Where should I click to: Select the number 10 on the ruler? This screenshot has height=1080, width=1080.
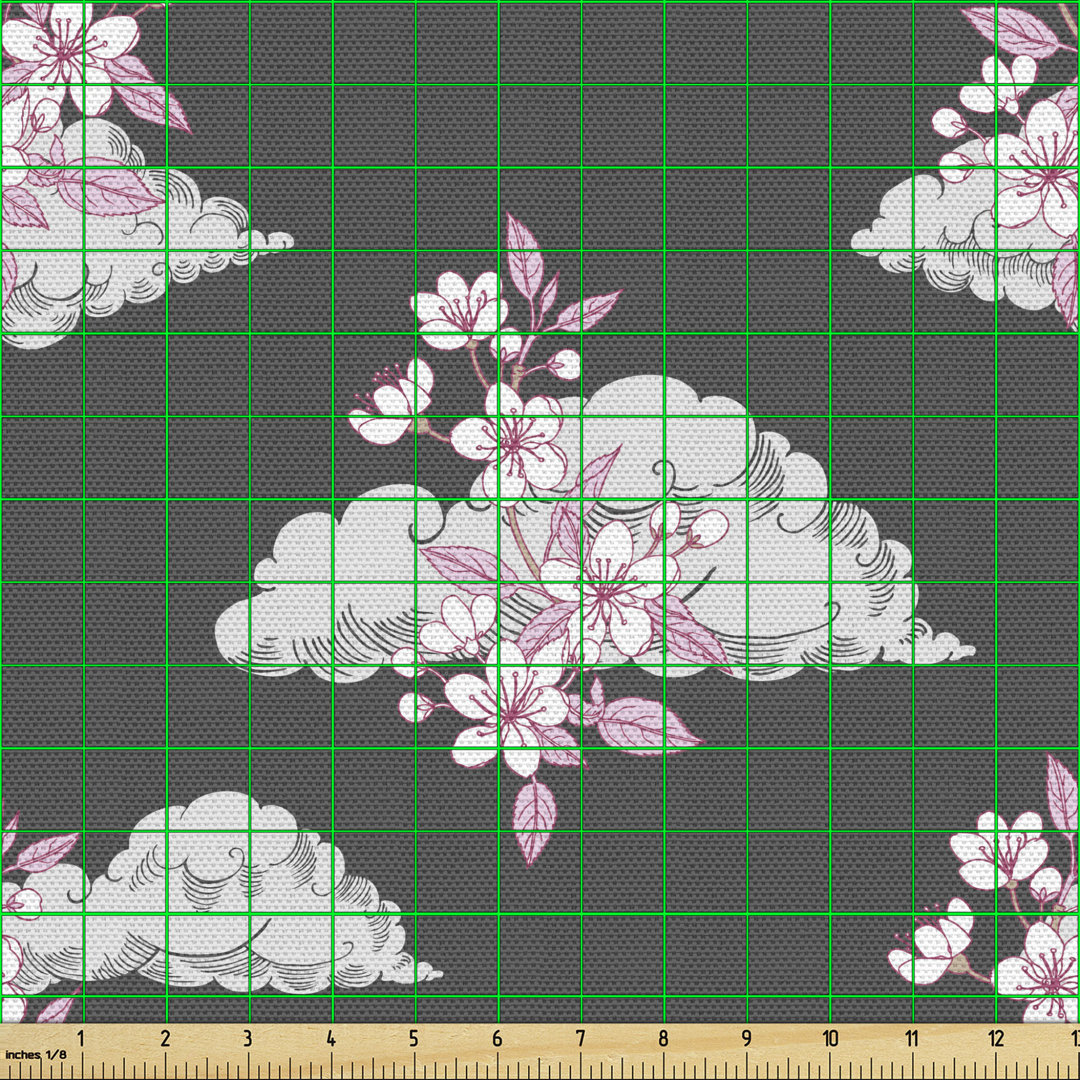tap(829, 1038)
